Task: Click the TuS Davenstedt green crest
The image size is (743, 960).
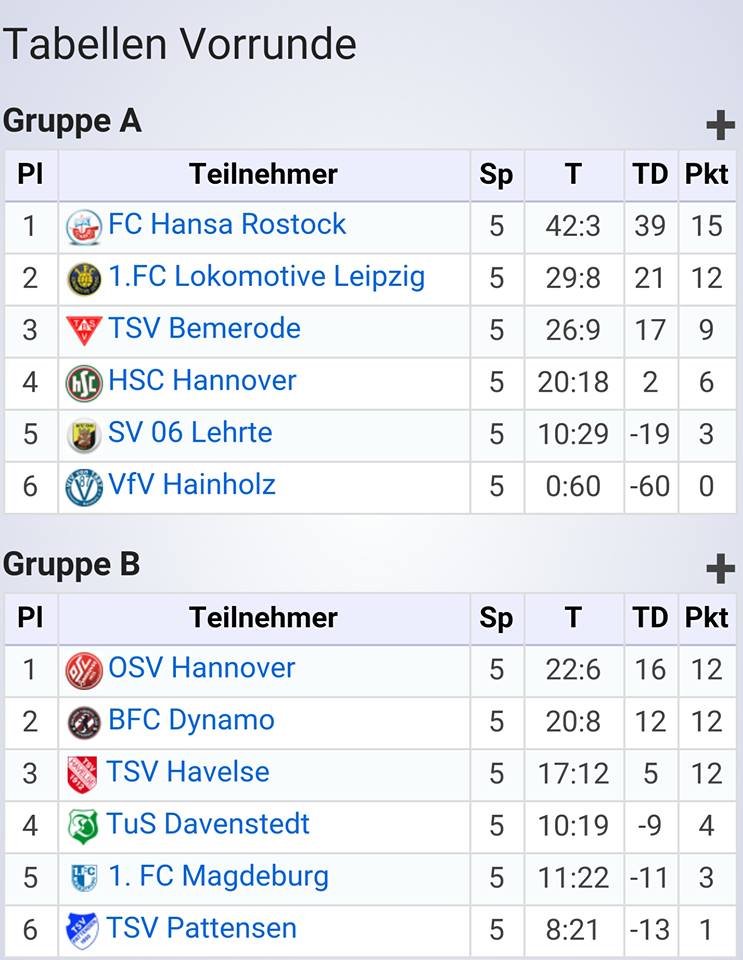Action: point(83,827)
